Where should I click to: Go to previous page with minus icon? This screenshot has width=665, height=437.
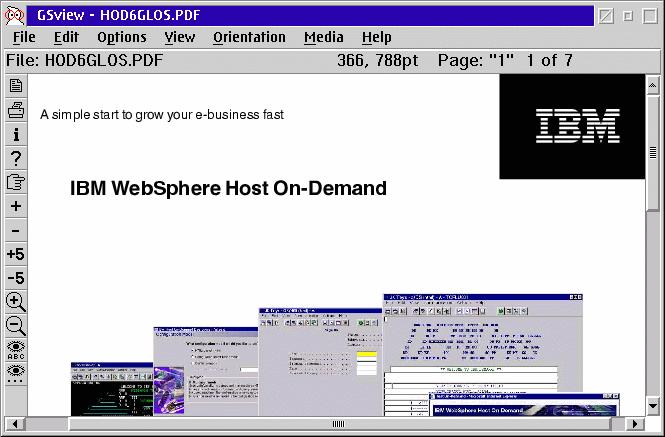[16, 230]
